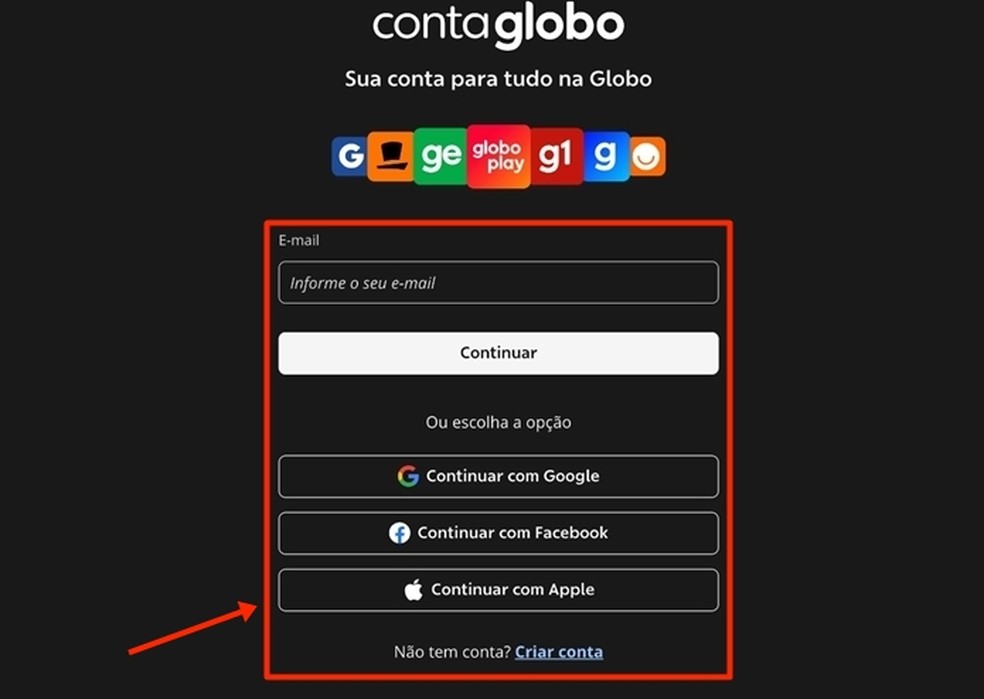984x699 pixels.
Task: Select the orange smiley face icon
Action: [647, 156]
